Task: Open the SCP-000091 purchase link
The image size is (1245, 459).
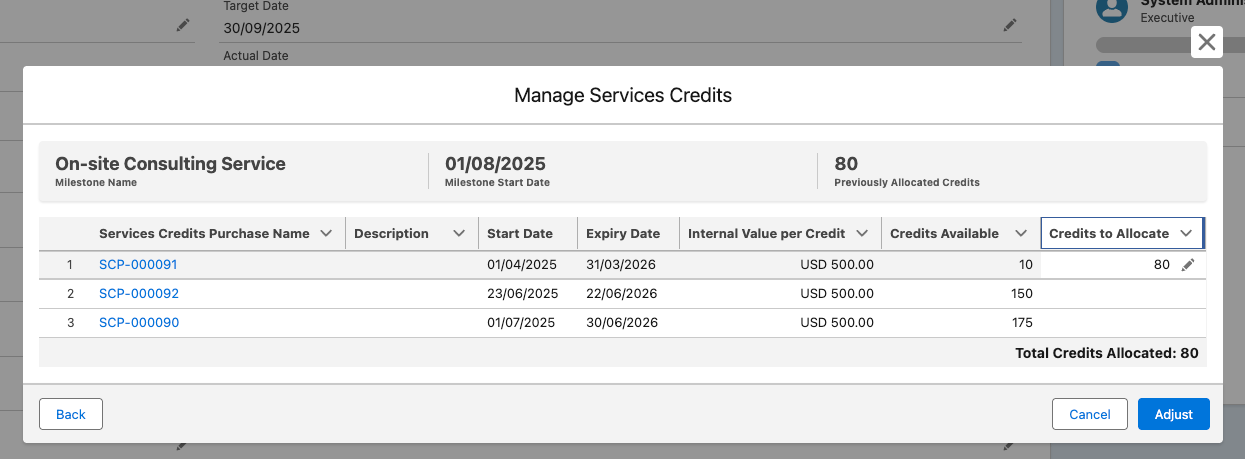Action: 138,265
